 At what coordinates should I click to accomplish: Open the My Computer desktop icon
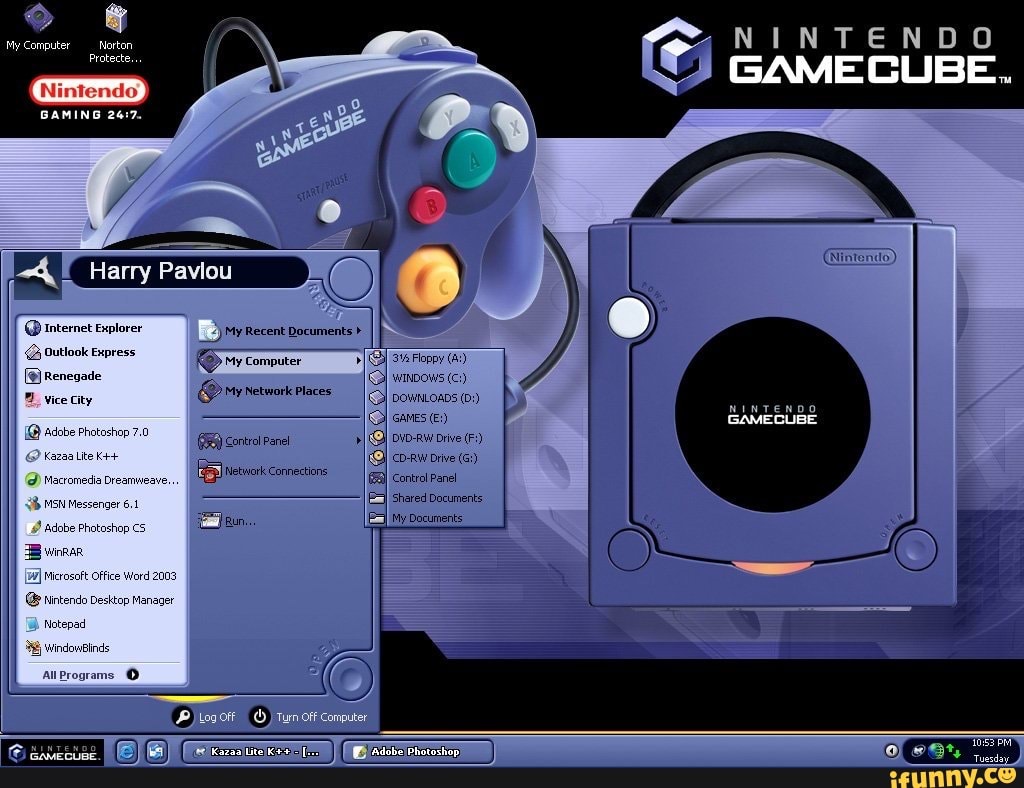pos(37,20)
